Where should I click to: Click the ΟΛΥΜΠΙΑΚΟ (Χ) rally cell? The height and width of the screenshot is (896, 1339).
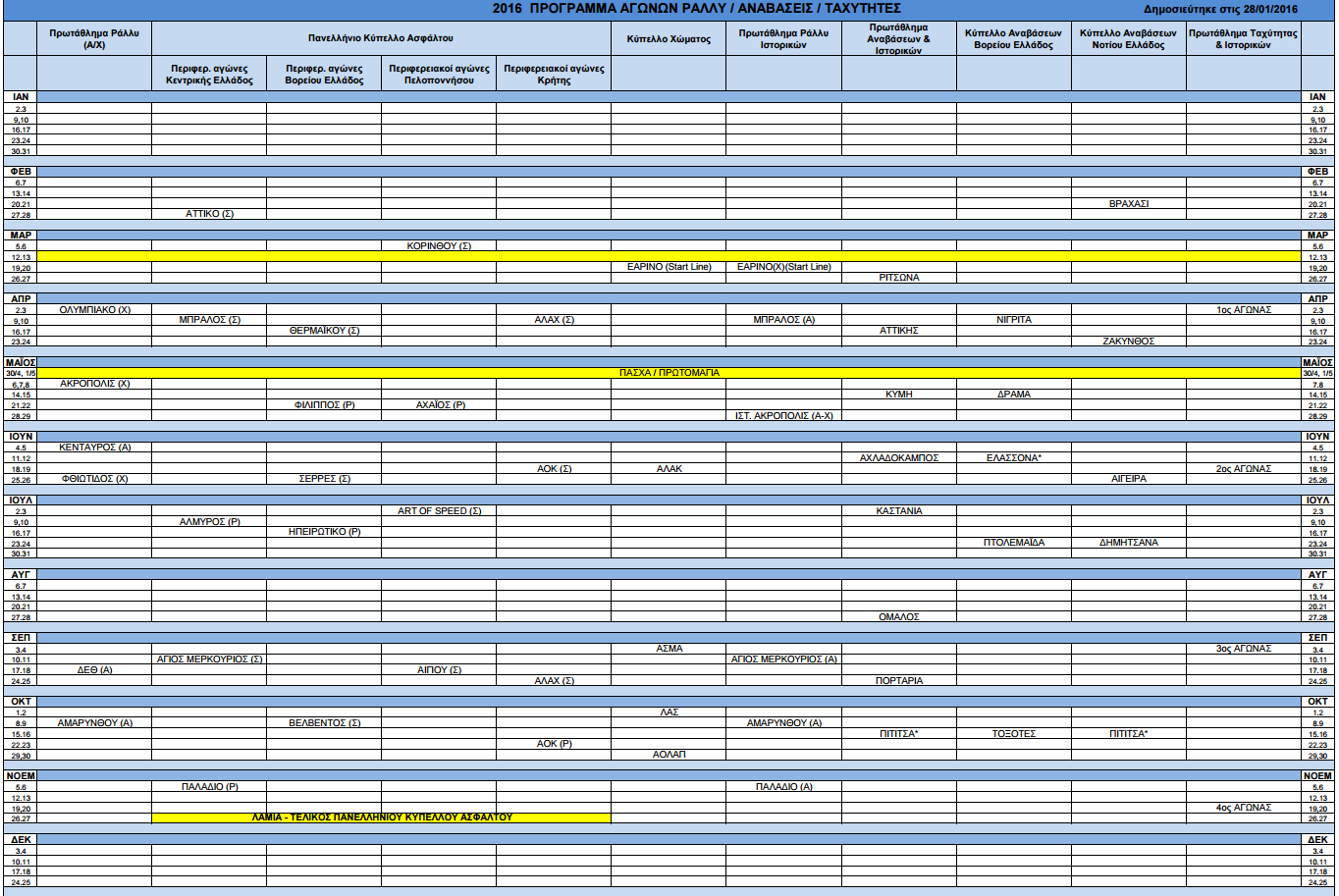pyautogui.click(x=94, y=310)
